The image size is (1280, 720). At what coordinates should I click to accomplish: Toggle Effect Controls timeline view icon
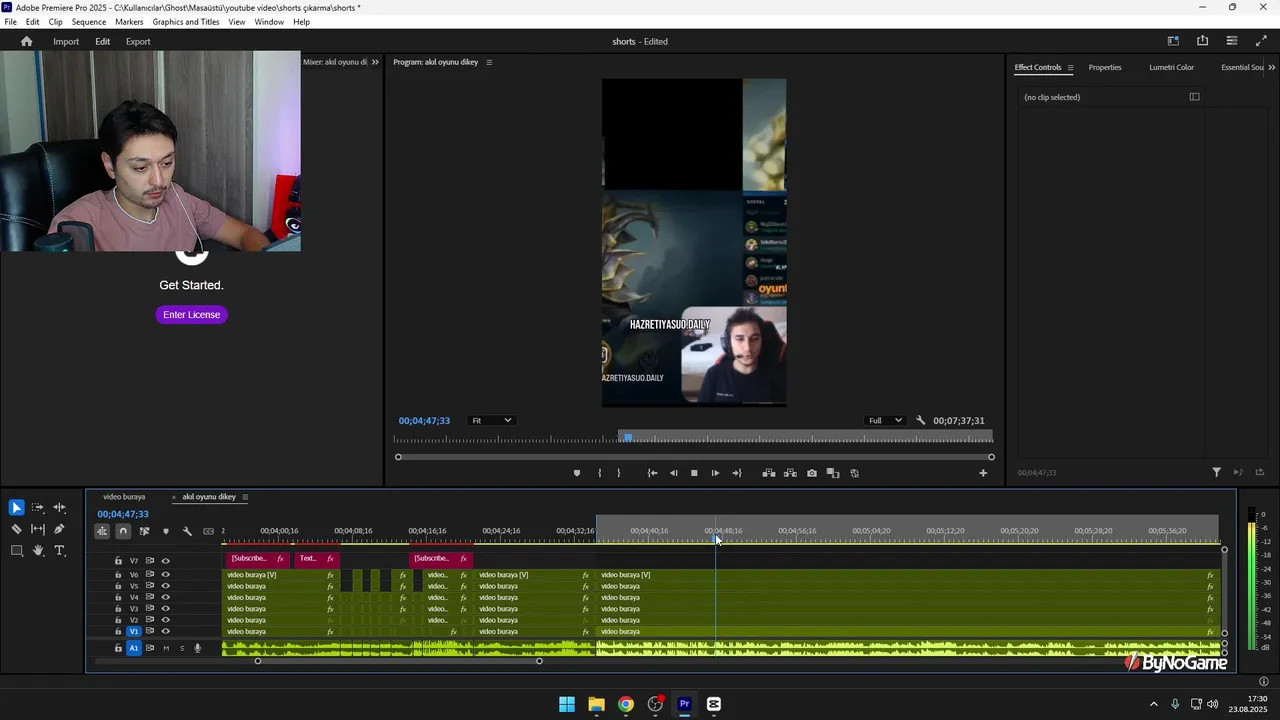click(1194, 97)
